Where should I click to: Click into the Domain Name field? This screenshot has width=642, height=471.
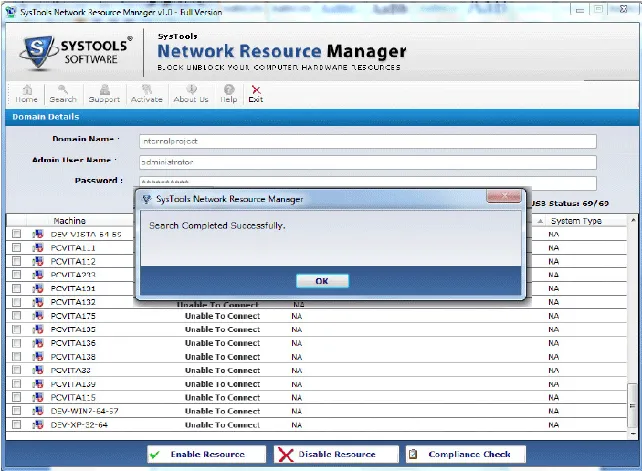click(x=368, y=141)
